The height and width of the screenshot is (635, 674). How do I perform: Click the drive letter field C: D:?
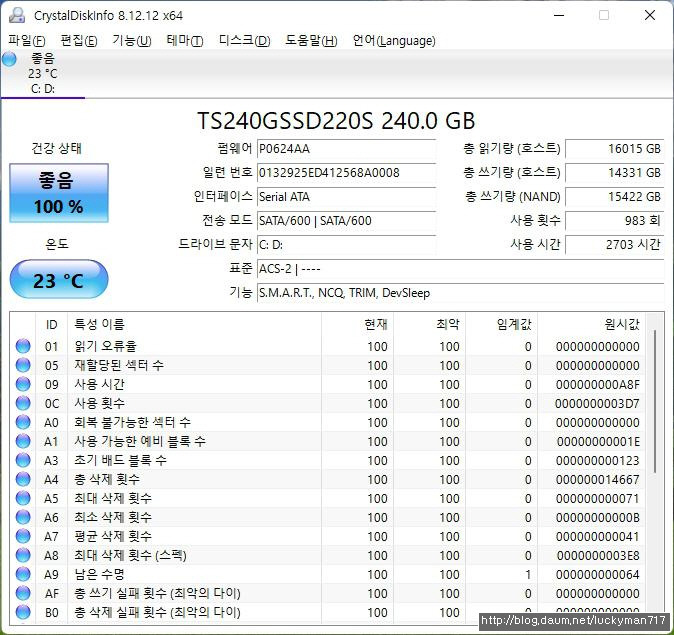pos(346,245)
